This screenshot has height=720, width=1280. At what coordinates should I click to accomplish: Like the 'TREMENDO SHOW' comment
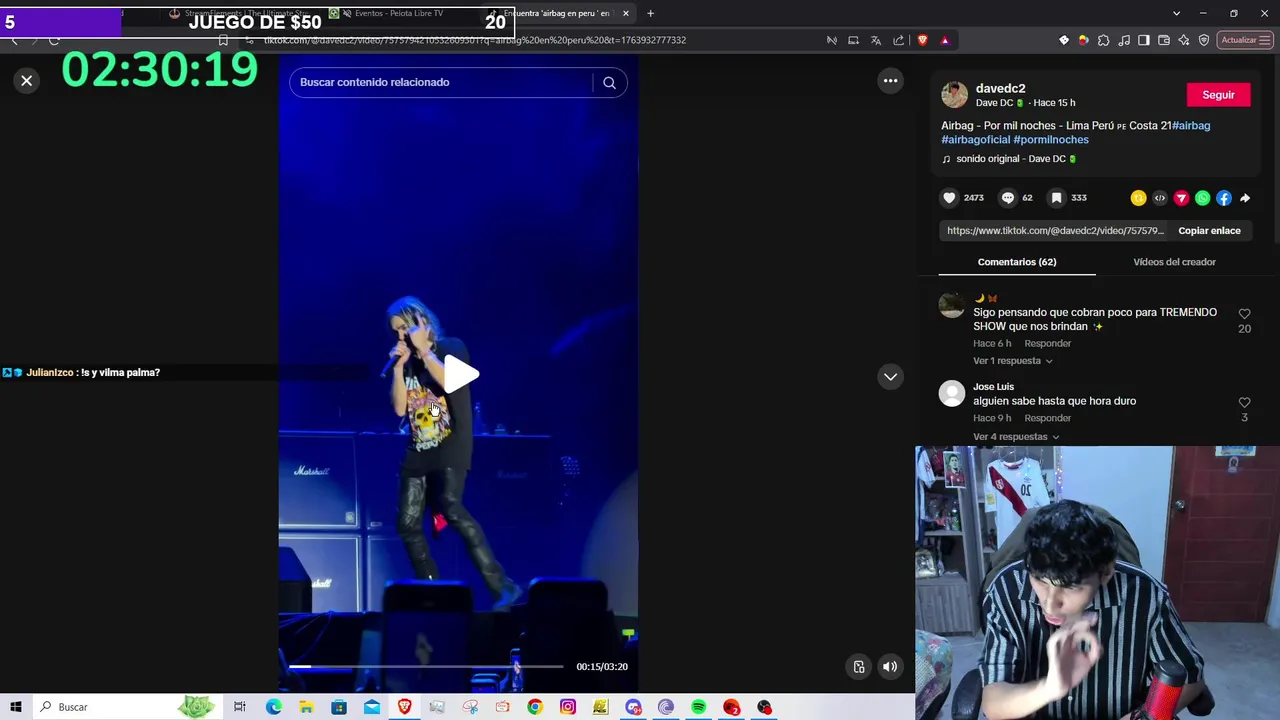pyautogui.click(x=1244, y=314)
